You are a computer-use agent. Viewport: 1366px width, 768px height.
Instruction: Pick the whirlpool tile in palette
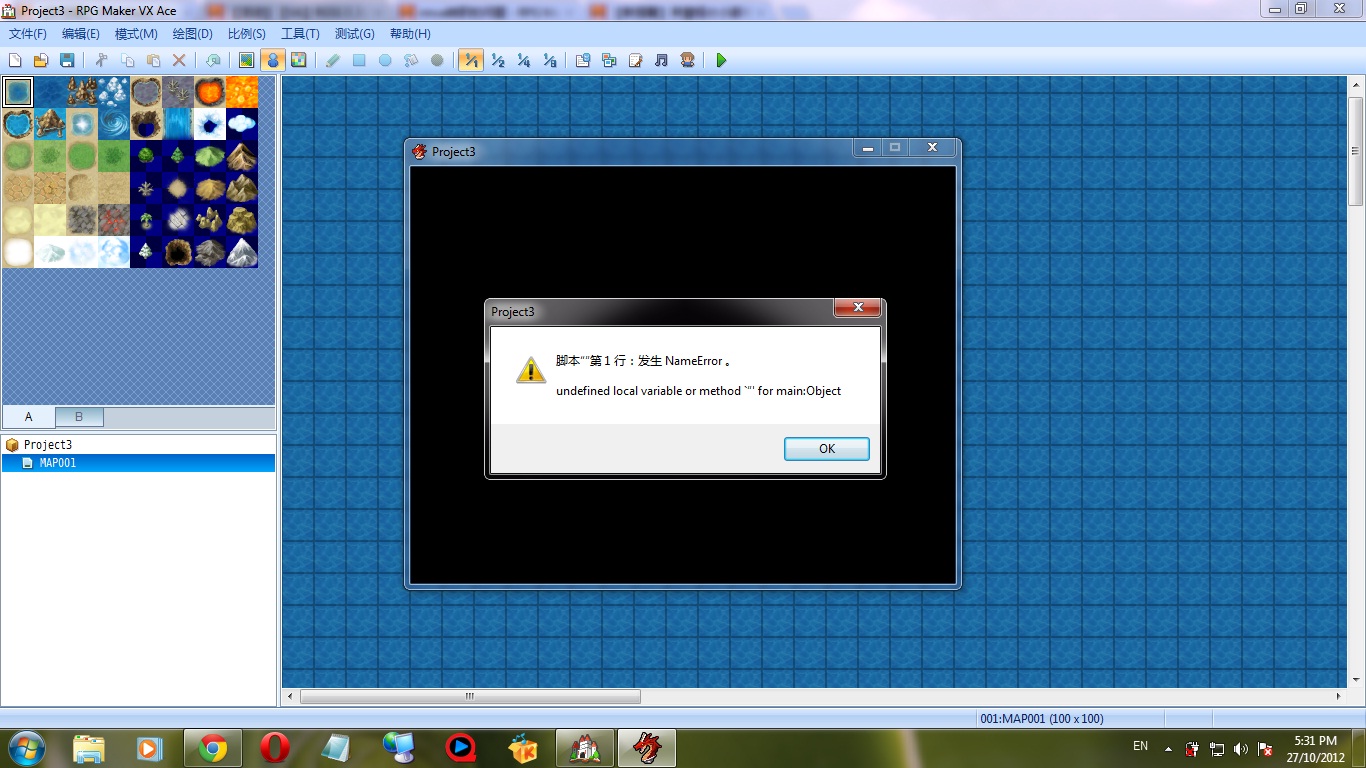coord(114,124)
